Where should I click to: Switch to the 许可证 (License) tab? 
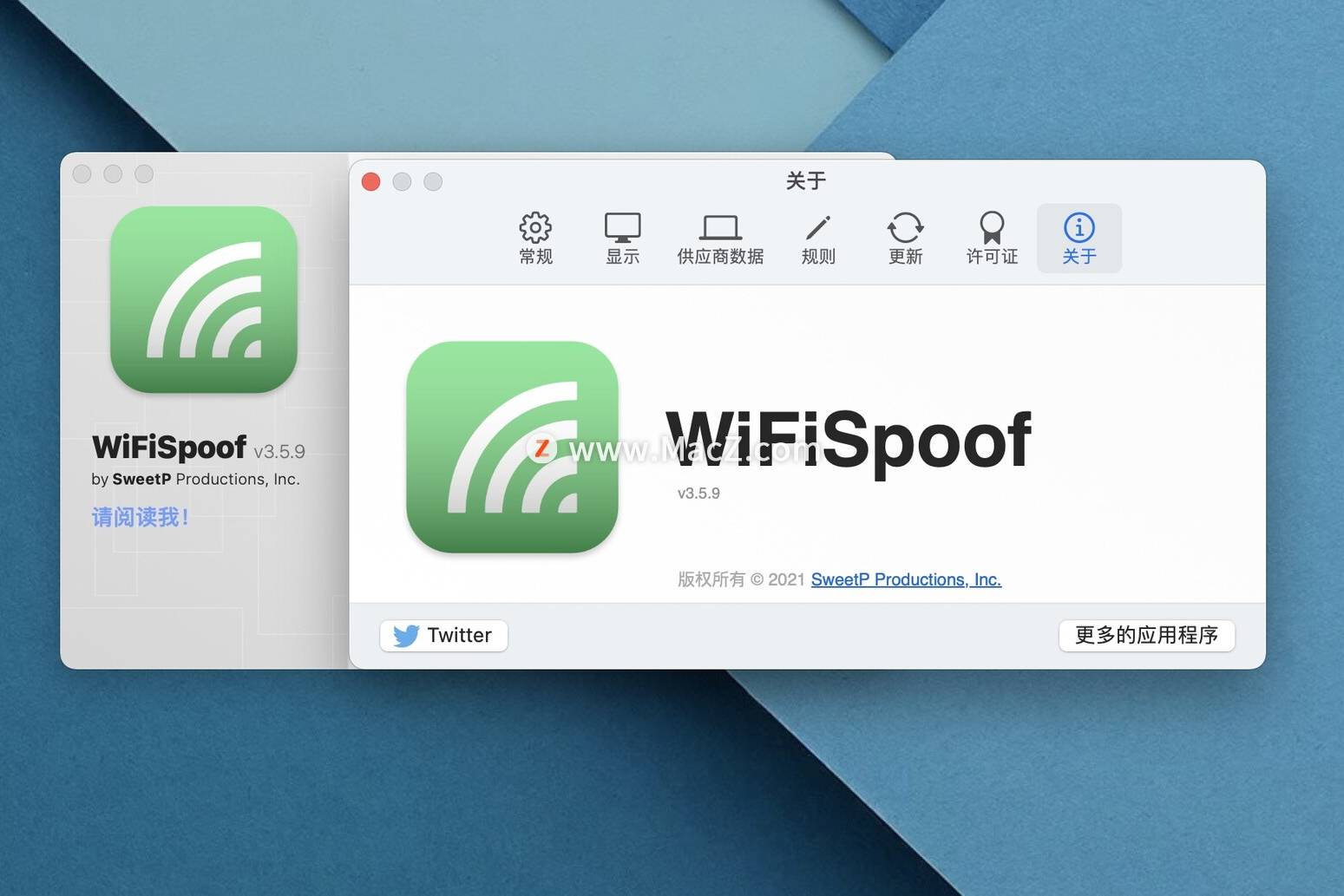point(992,239)
